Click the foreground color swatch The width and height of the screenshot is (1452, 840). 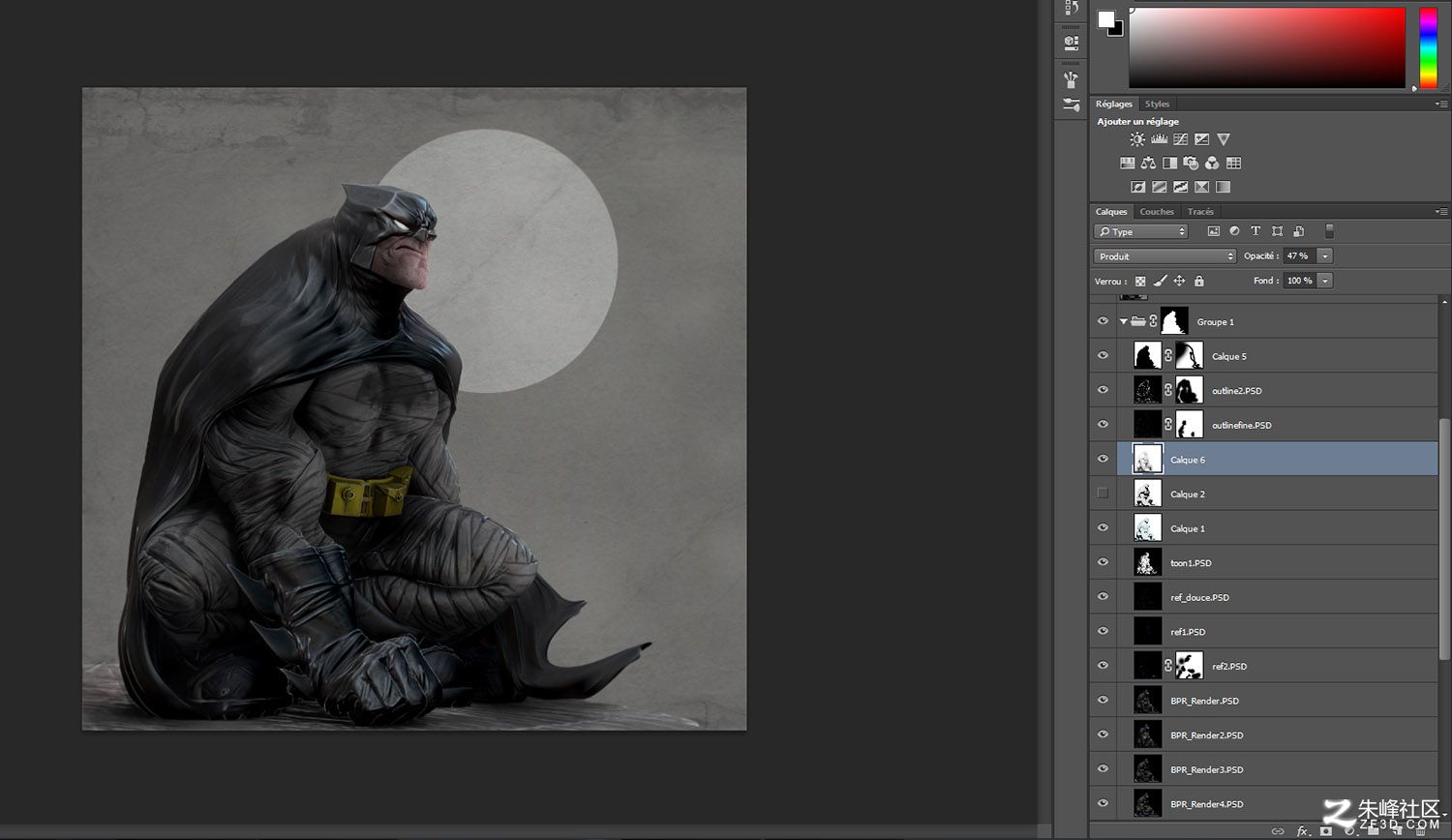click(1105, 18)
